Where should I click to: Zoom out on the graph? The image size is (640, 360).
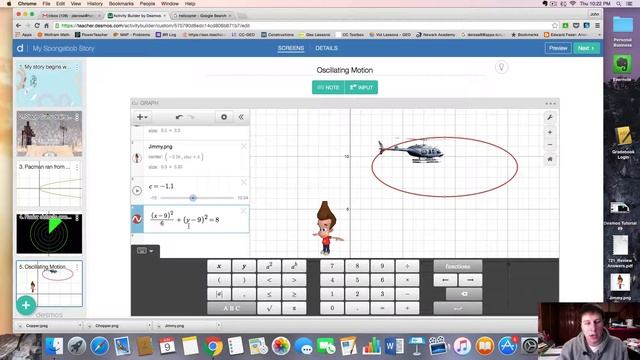click(x=550, y=144)
